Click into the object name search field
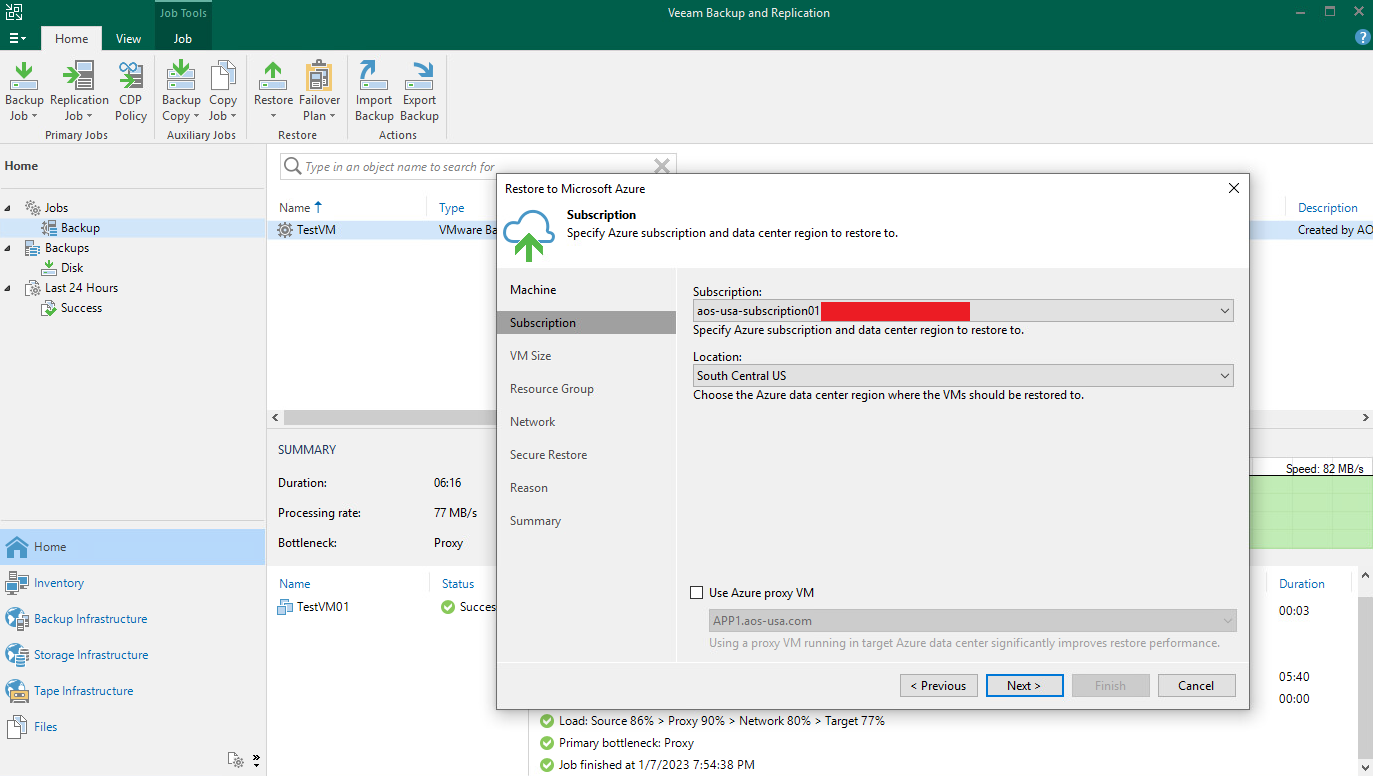The image size is (1373, 776). coord(476,166)
